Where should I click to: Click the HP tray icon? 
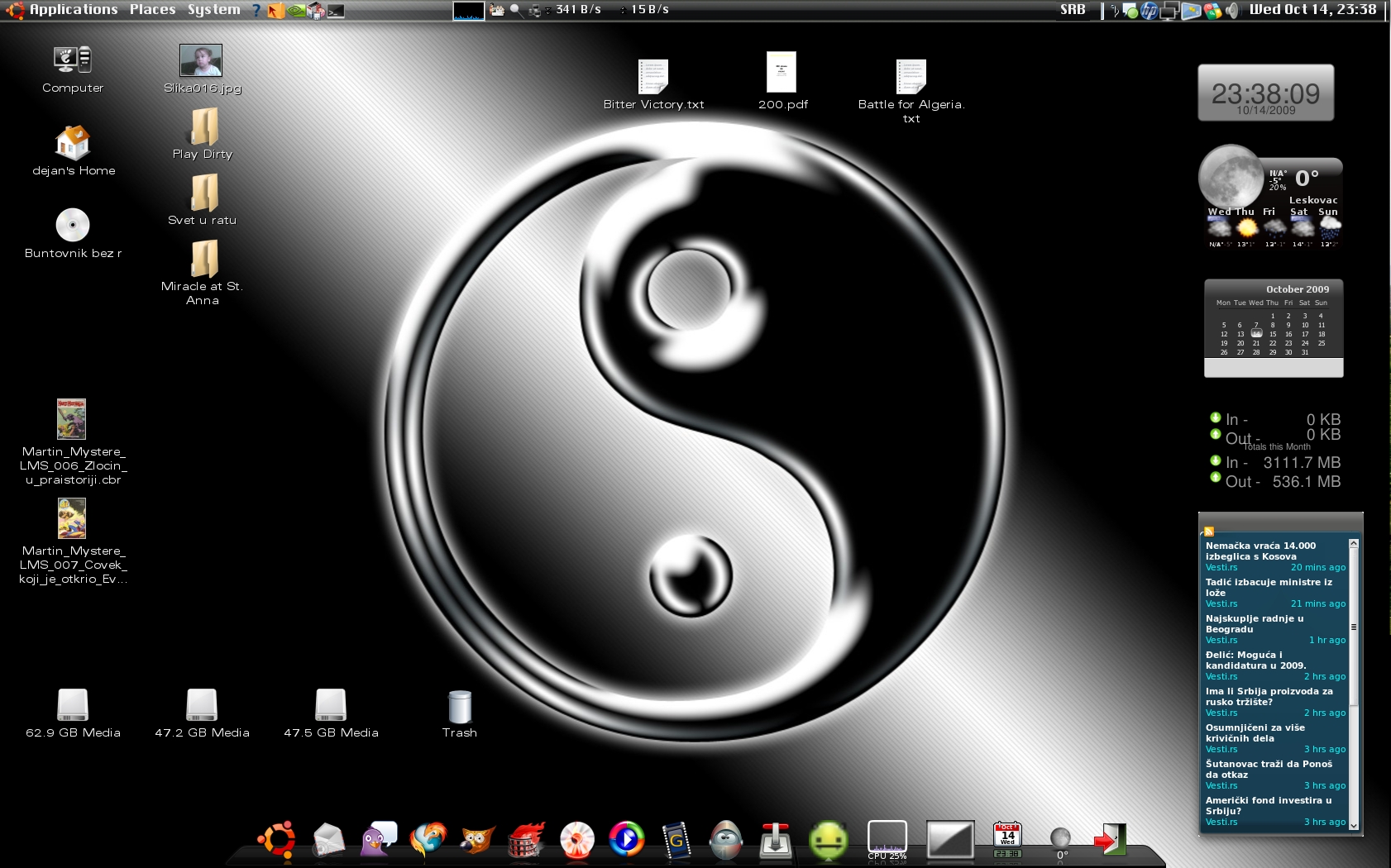coord(1150,11)
